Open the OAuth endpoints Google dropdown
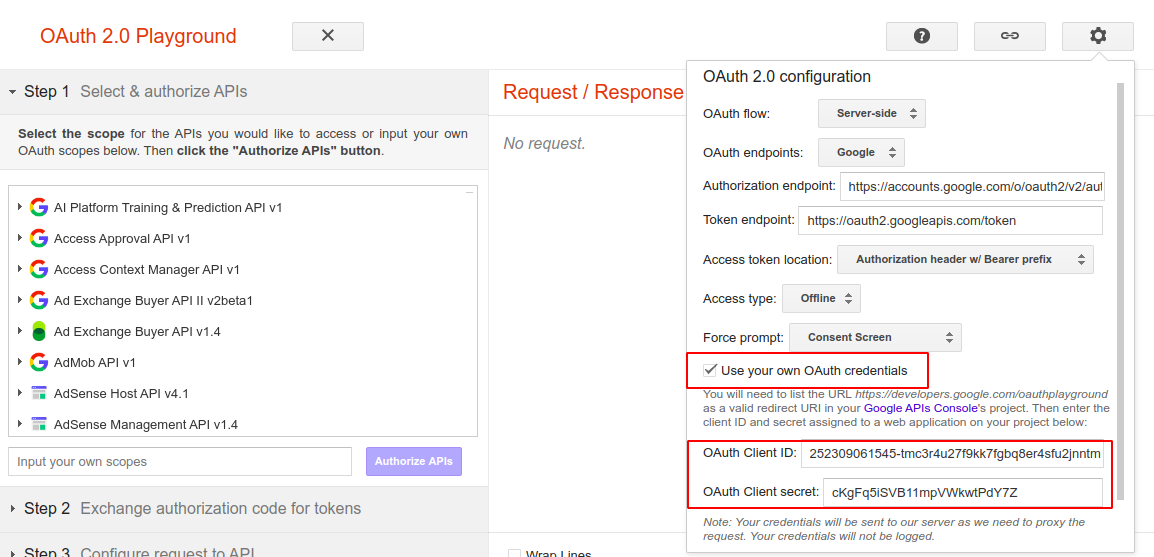This screenshot has width=1154, height=557. coord(861,152)
